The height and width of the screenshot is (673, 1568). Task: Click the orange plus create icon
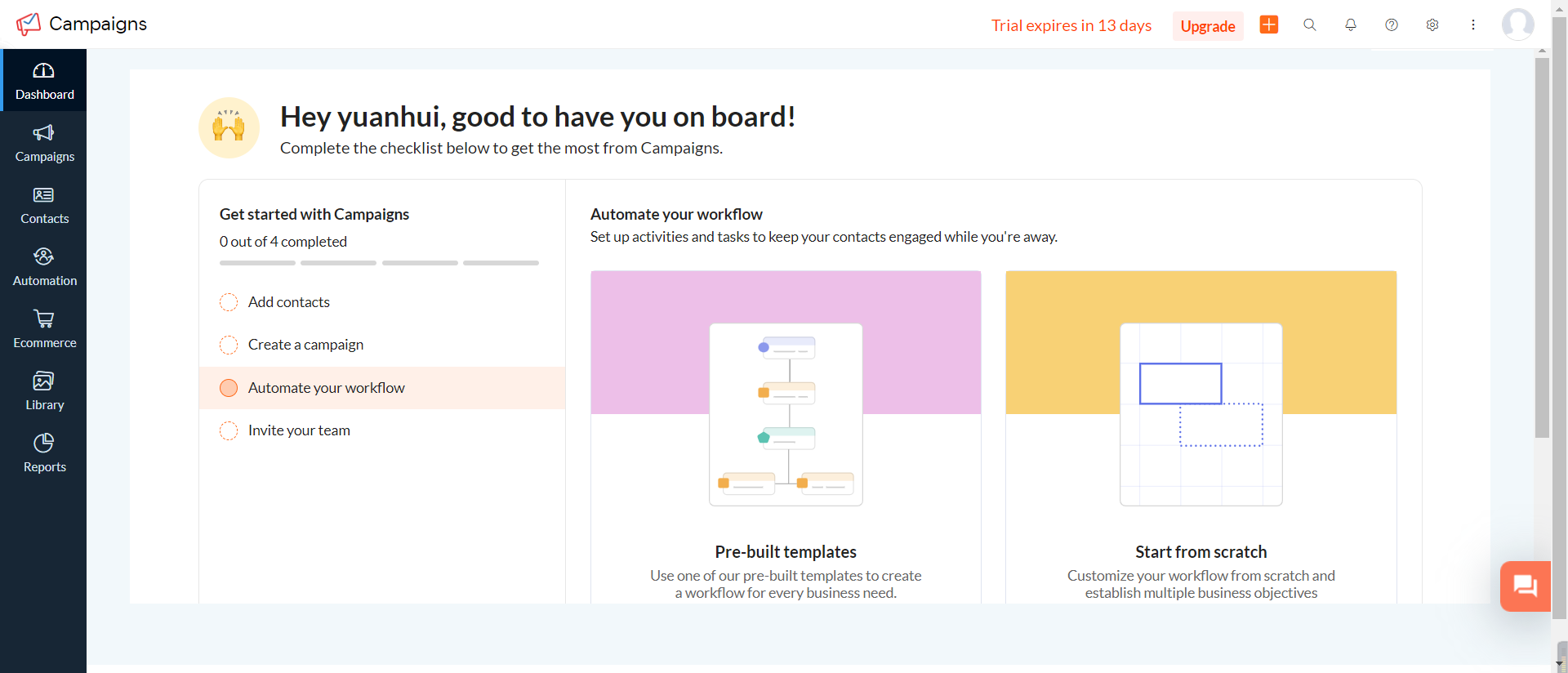point(1269,25)
